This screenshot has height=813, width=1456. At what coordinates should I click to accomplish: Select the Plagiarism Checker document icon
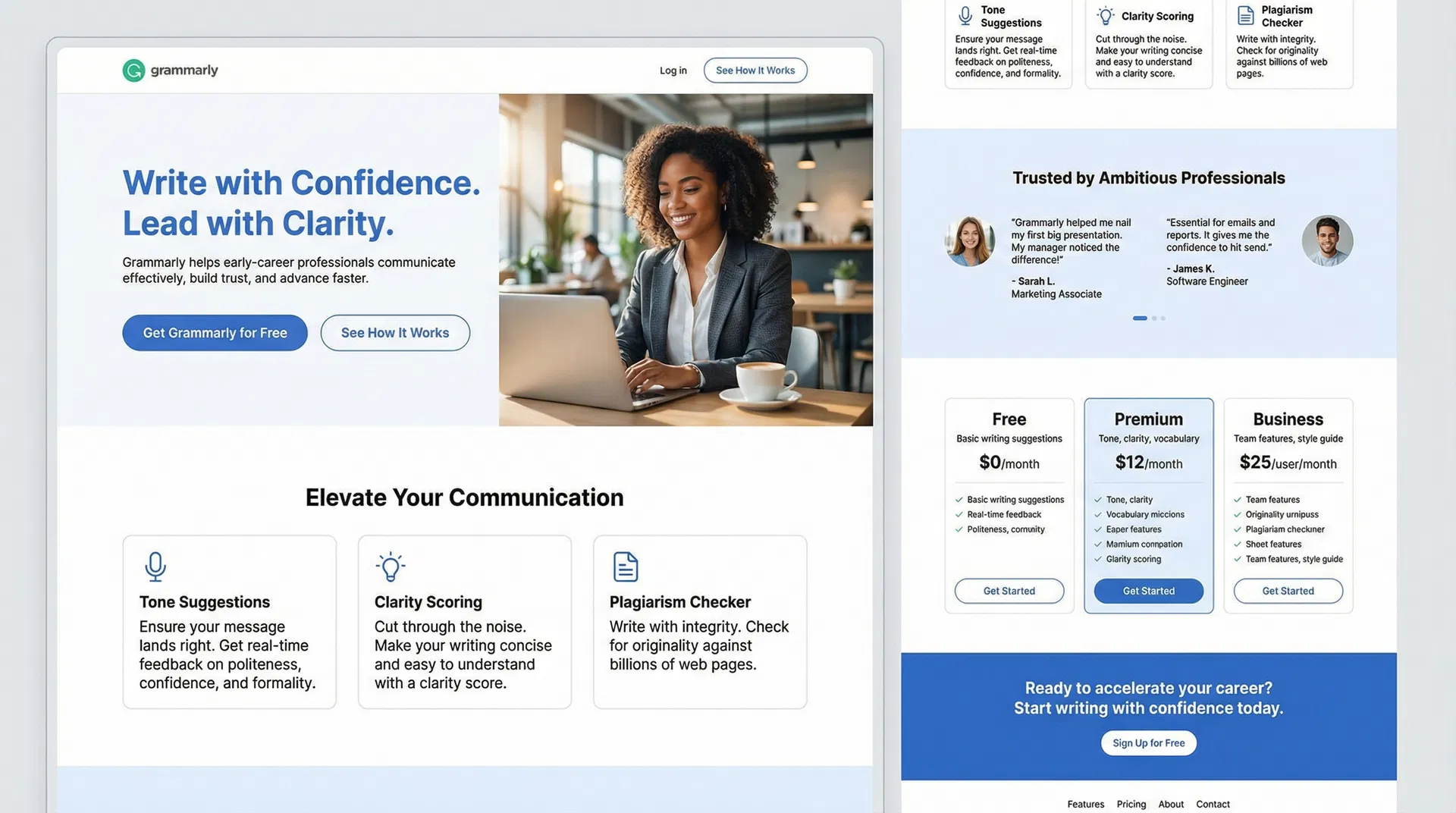pos(625,566)
